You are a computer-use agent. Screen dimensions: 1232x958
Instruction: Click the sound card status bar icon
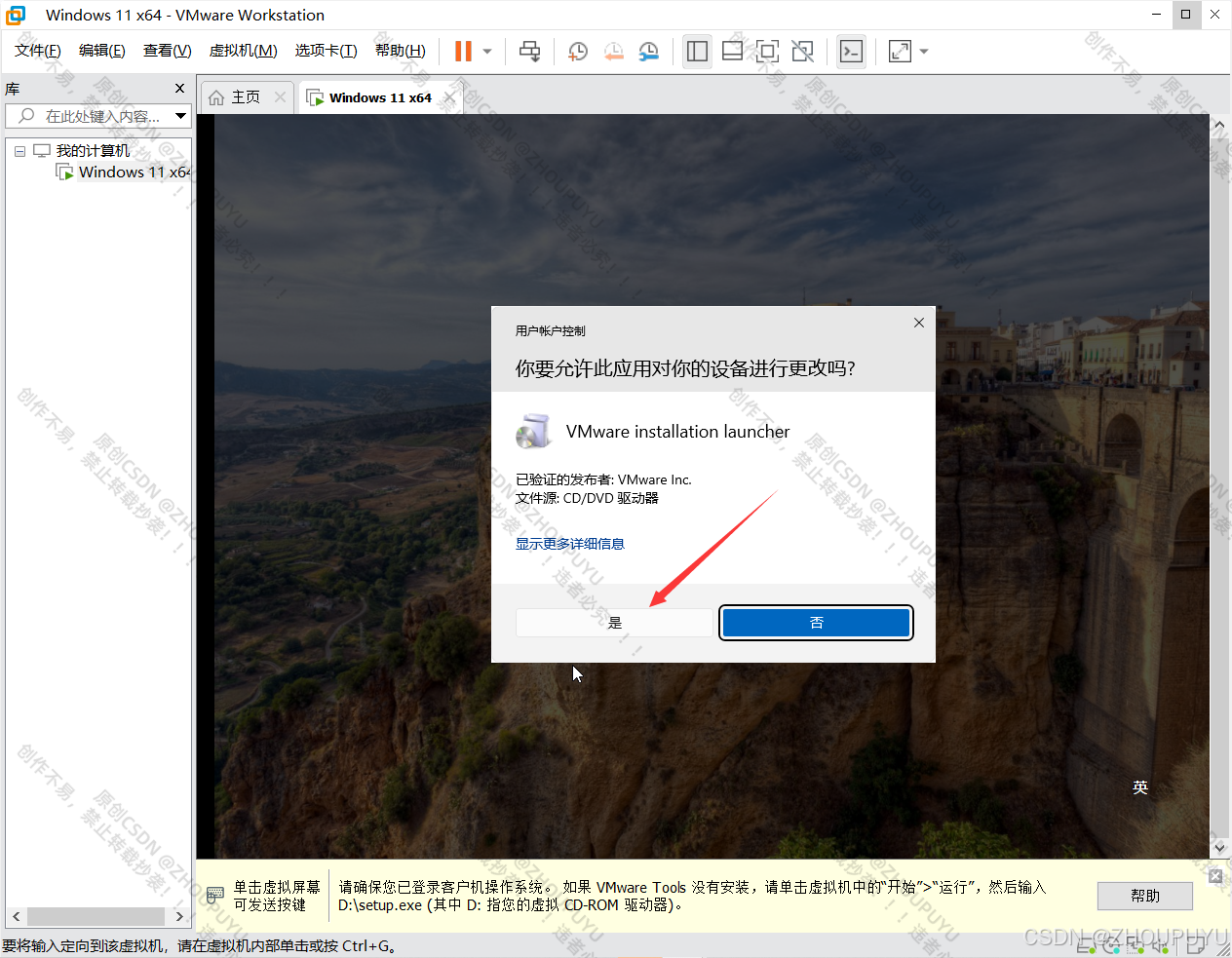[x=1160, y=945]
